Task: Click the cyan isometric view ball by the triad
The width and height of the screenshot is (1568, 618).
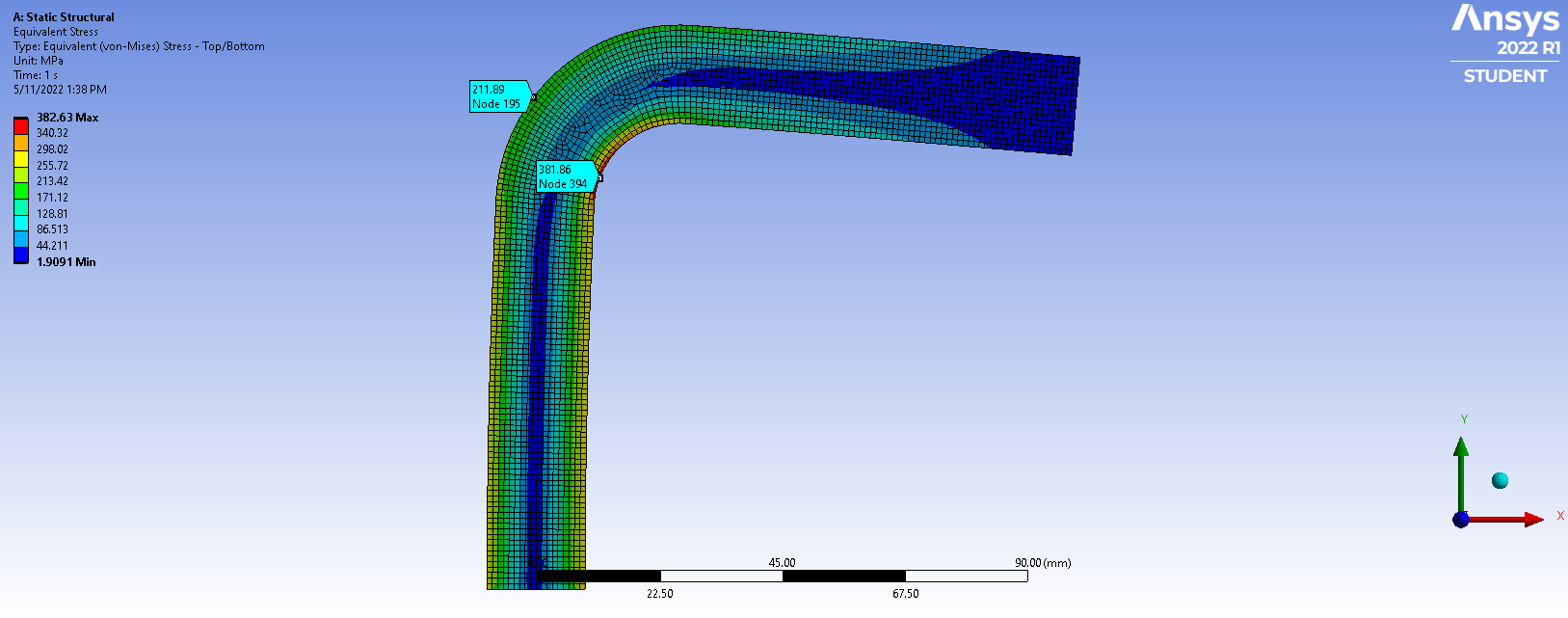Action: coord(1500,480)
